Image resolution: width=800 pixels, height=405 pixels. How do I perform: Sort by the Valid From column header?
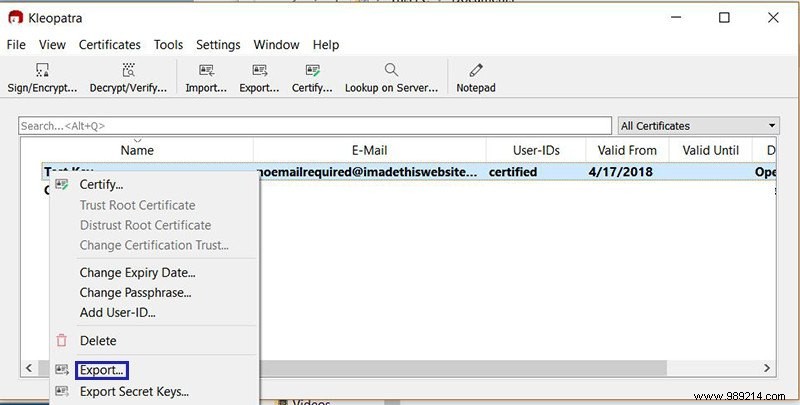[x=627, y=150]
